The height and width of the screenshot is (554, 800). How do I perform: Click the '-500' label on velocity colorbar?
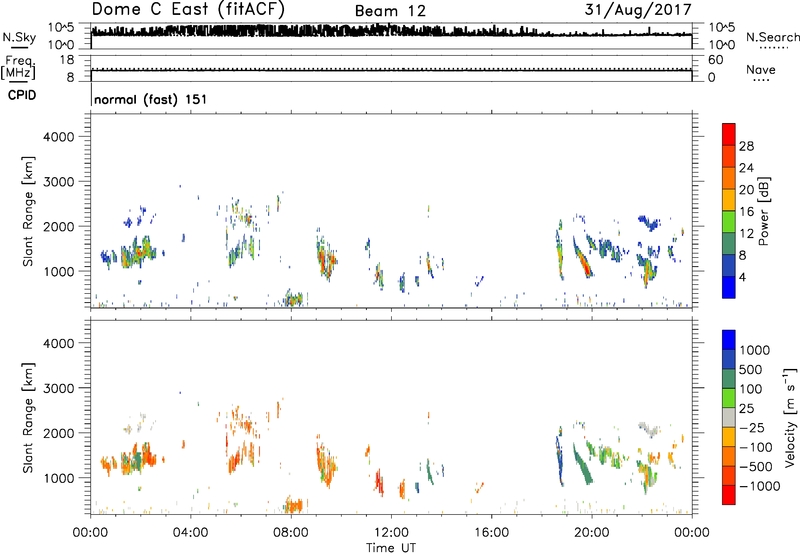(756, 467)
